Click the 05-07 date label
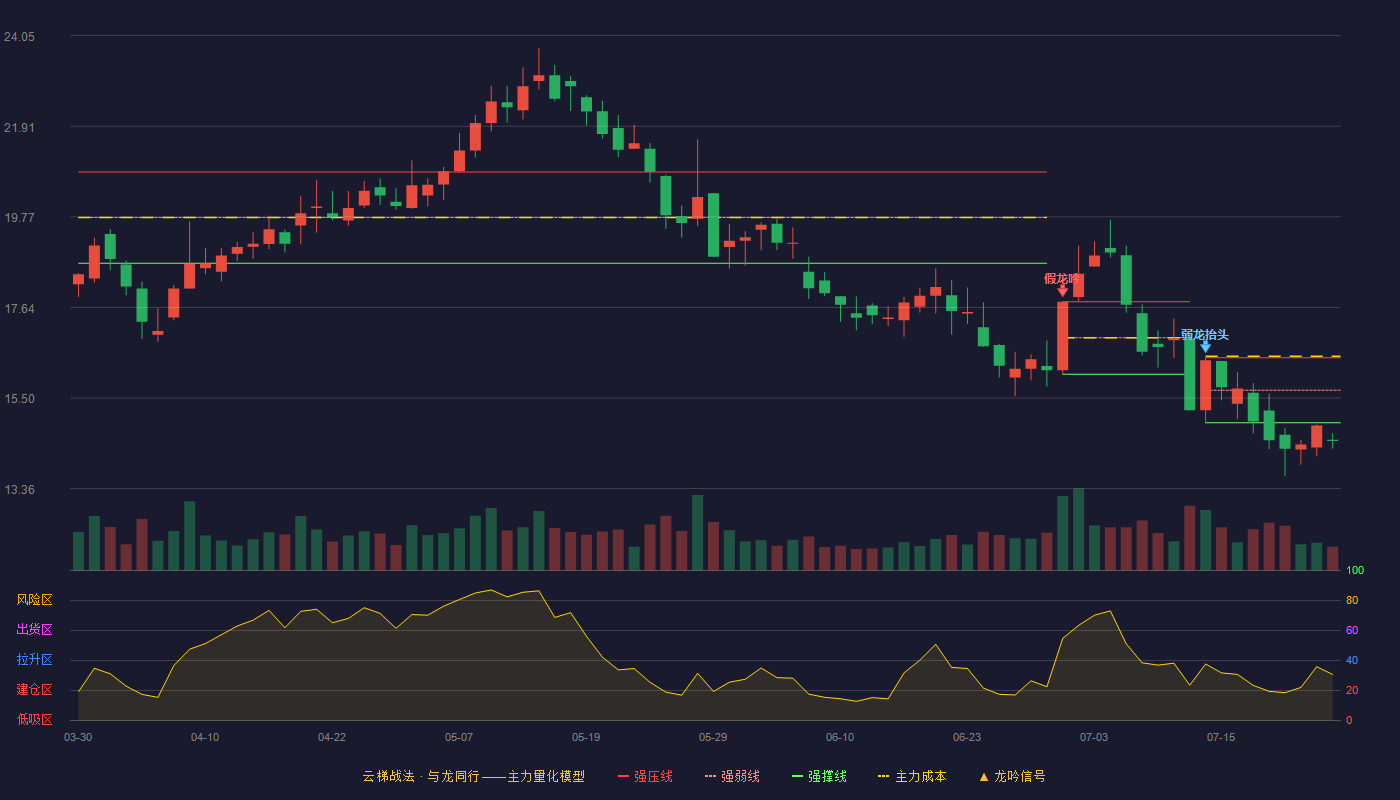This screenshot has width=1400, height=800. pyautogui.click(x=459, y=737)
